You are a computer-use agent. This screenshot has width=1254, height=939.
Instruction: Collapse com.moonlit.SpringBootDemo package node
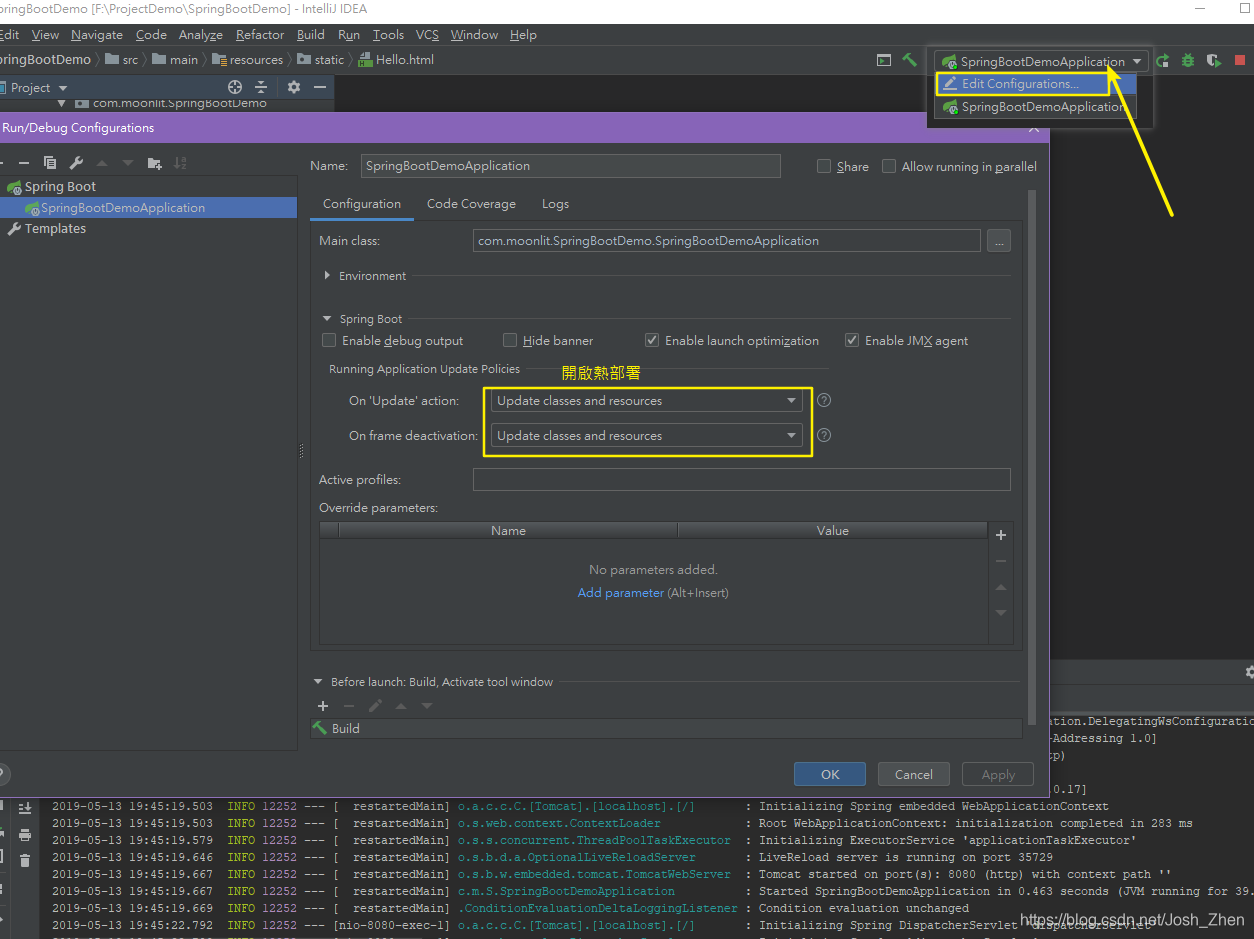(x=62, y=103)
